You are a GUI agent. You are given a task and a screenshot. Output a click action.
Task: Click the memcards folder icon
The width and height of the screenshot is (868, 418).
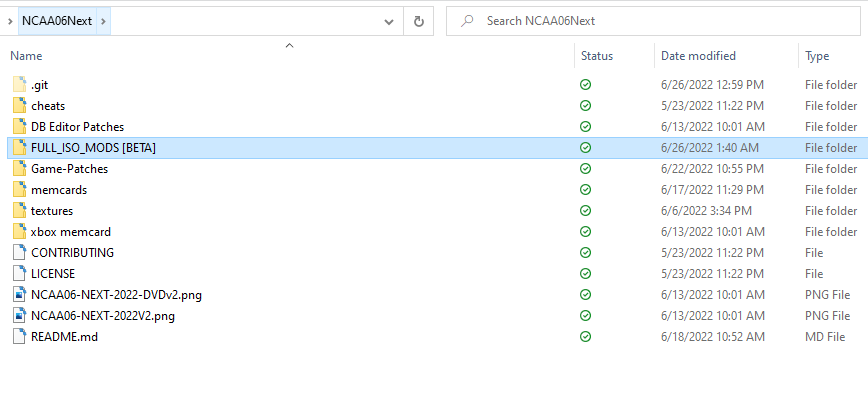coord(19,190)
